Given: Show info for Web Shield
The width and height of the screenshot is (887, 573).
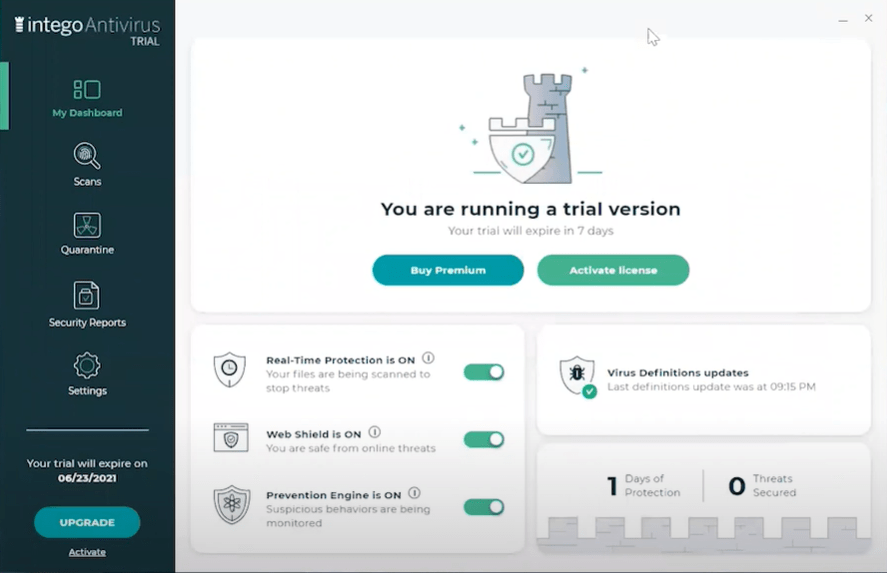Looking at the screenshot, I should (x=374, y=432).
